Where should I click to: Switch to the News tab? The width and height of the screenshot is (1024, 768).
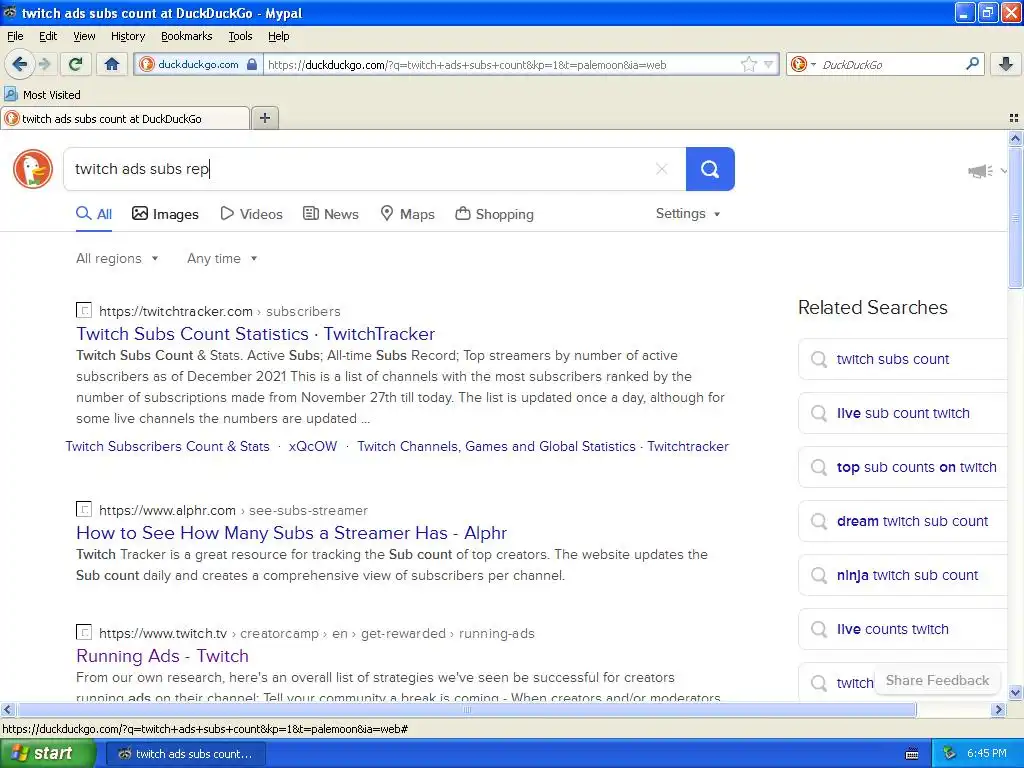330,214
